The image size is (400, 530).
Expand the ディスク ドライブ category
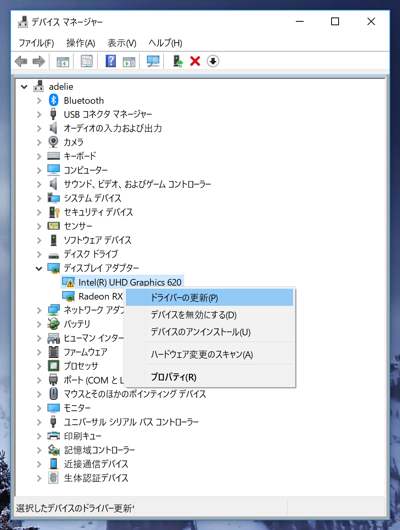pos(39,254)
